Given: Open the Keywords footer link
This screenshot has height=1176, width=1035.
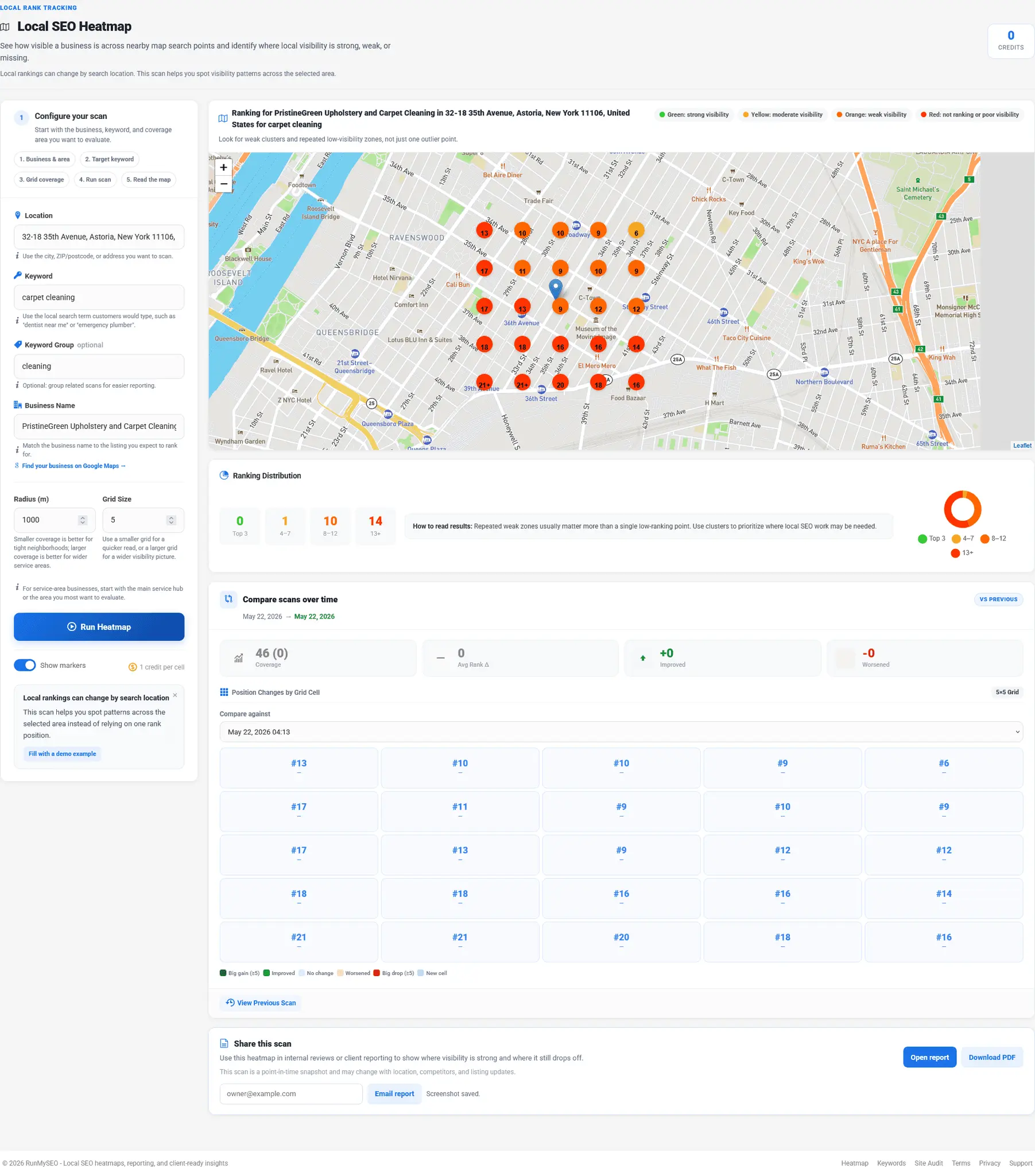Looking at the screenshot, I should (x=891, y=1163).
